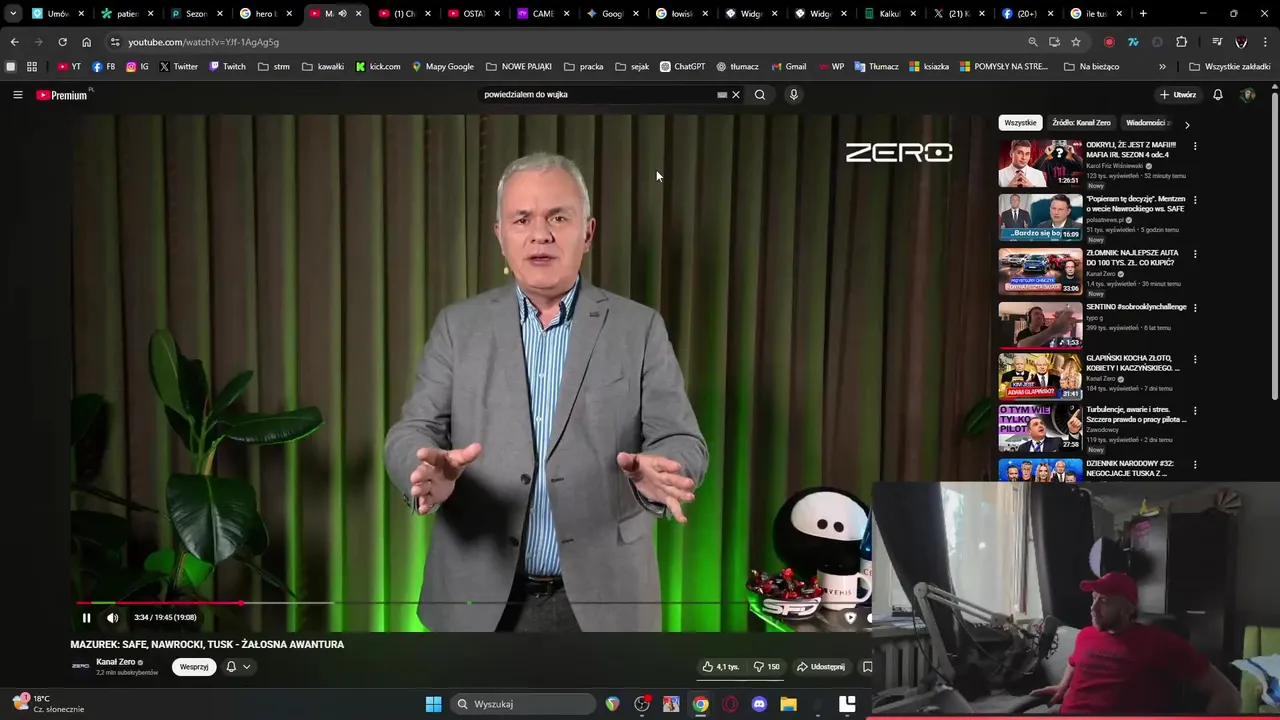Screen dimensions: 1280x720
Task: Open options for Mafia IRL video
Action: coord(1195,146)
